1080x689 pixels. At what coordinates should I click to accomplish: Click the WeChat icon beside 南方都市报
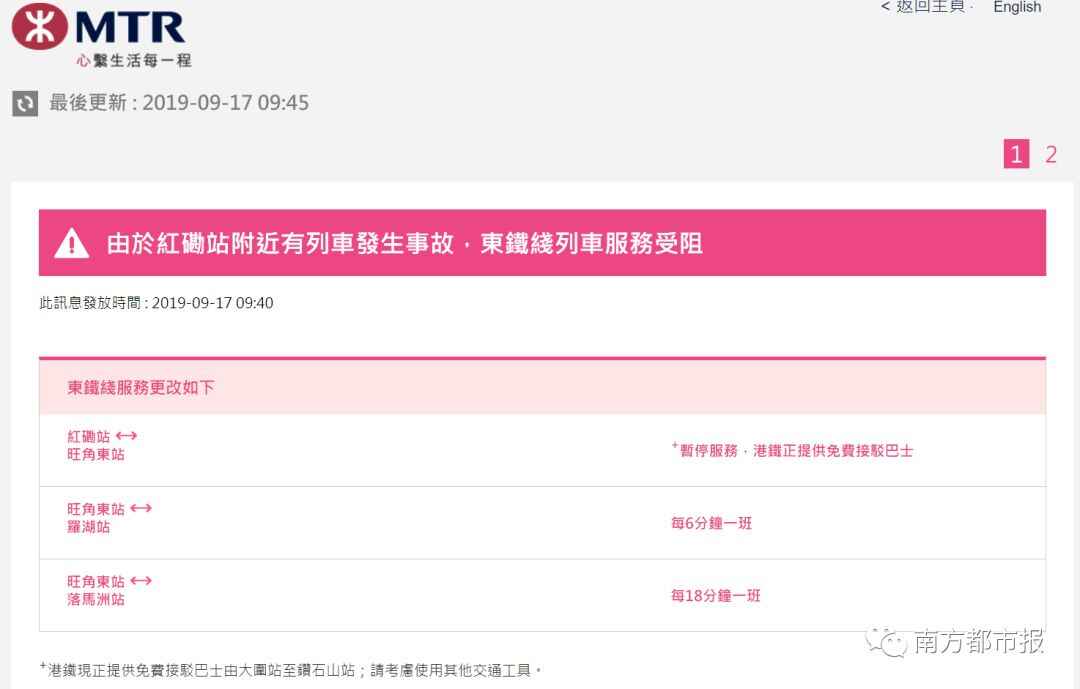tap(887, 641)
